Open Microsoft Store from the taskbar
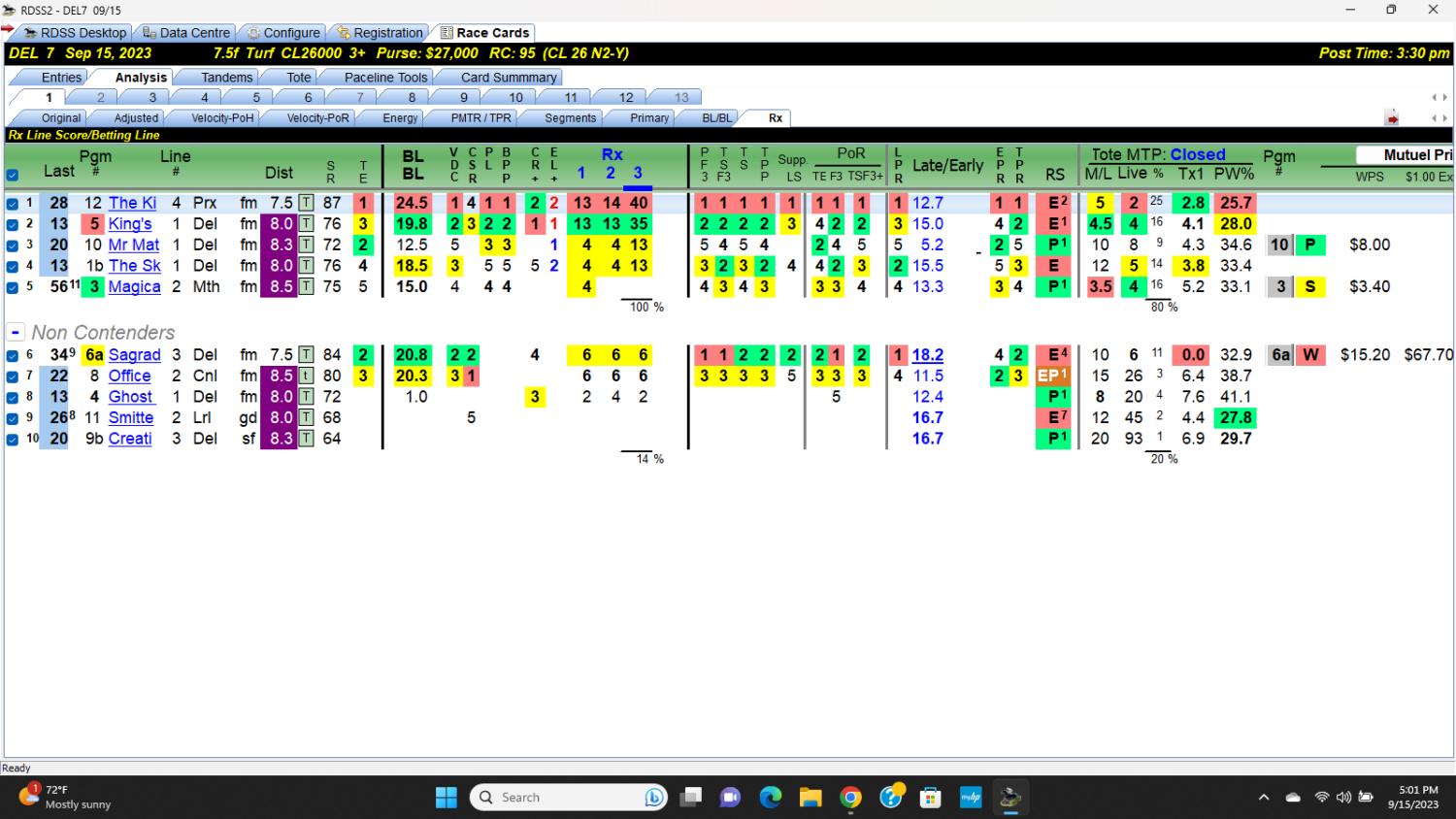Viewport: 1456px width, 819px height. 931,798
